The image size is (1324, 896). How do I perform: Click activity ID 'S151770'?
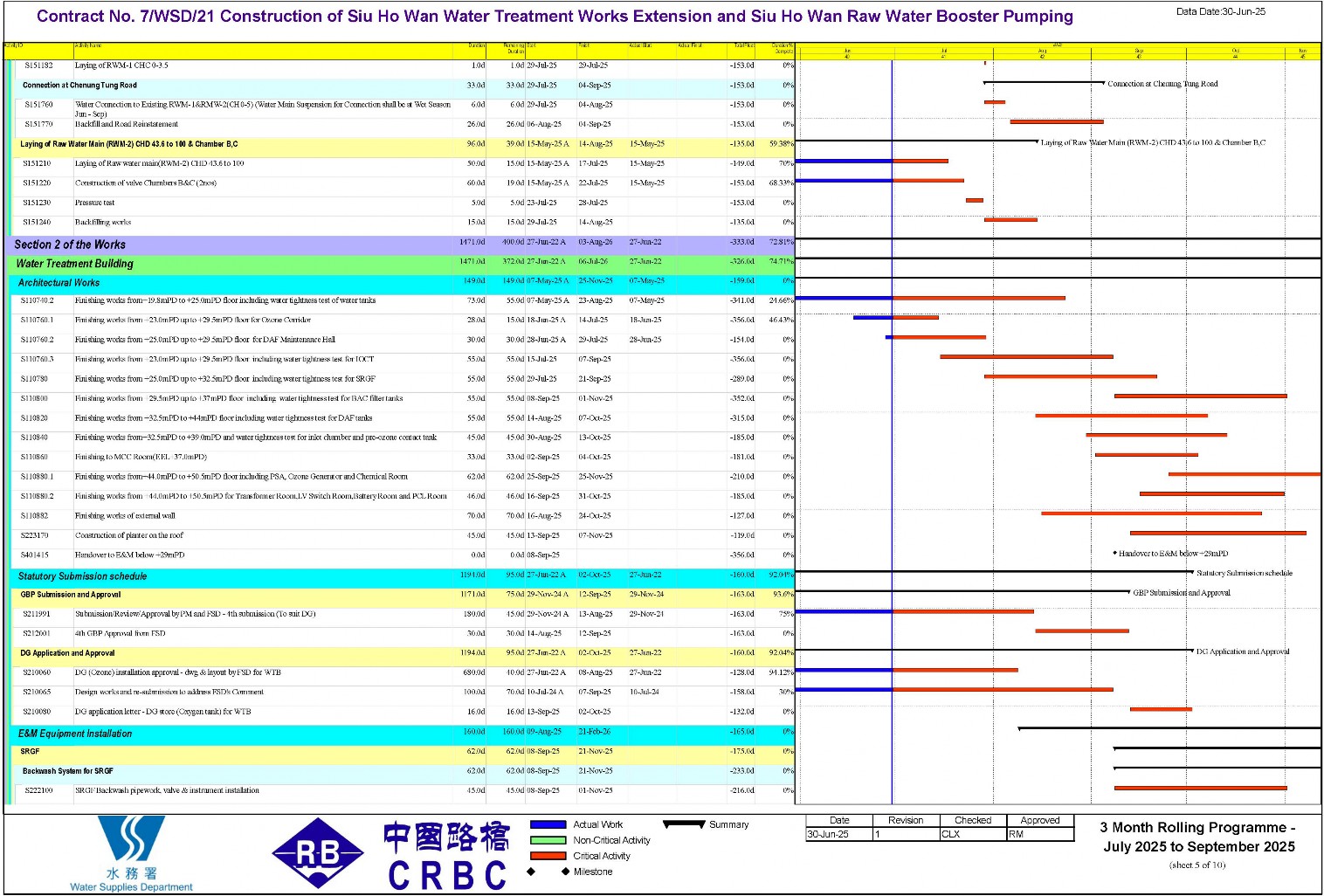(x=38, y=124)
